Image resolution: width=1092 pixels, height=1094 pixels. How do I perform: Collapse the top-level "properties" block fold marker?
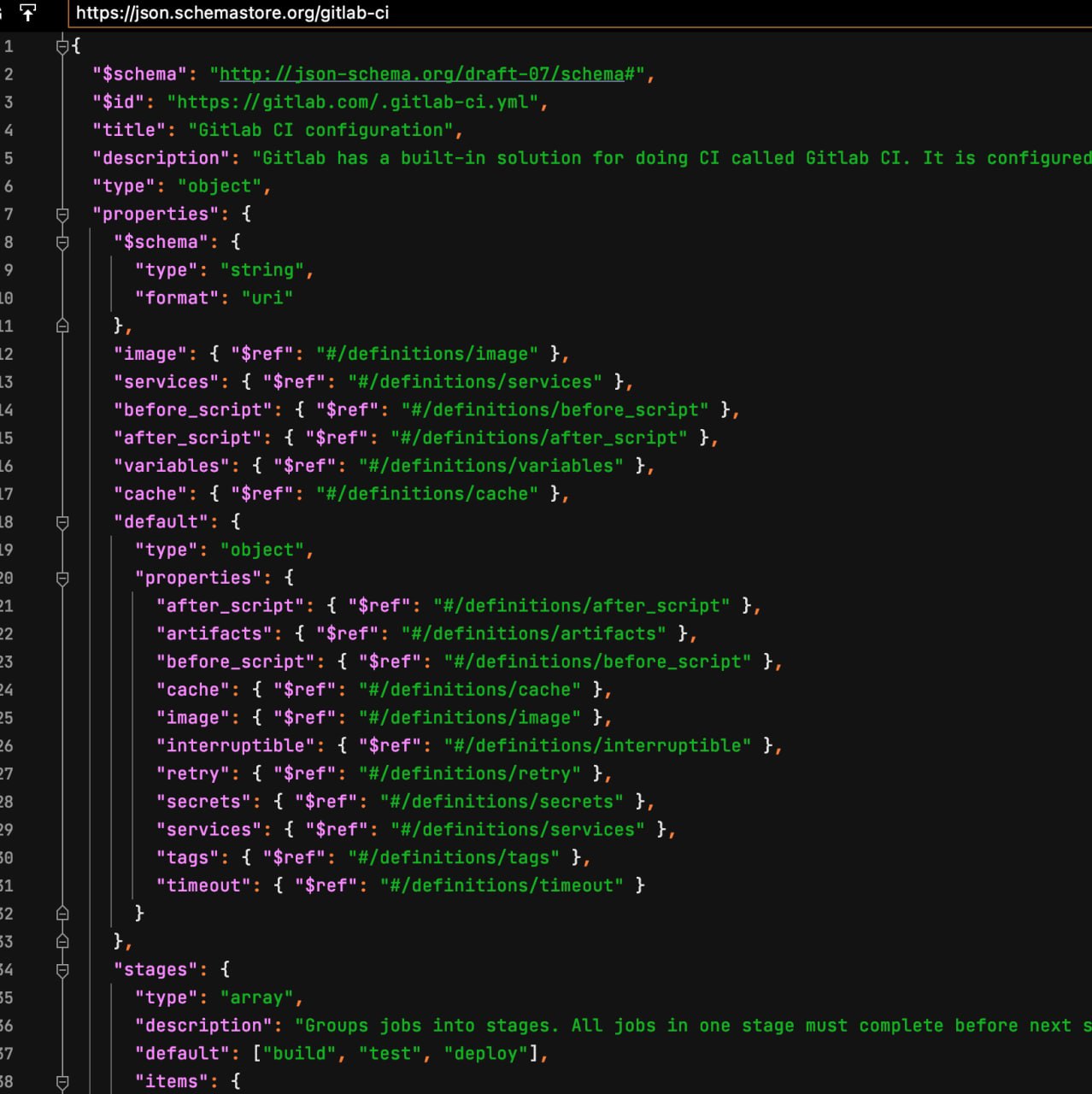[62, 214]
